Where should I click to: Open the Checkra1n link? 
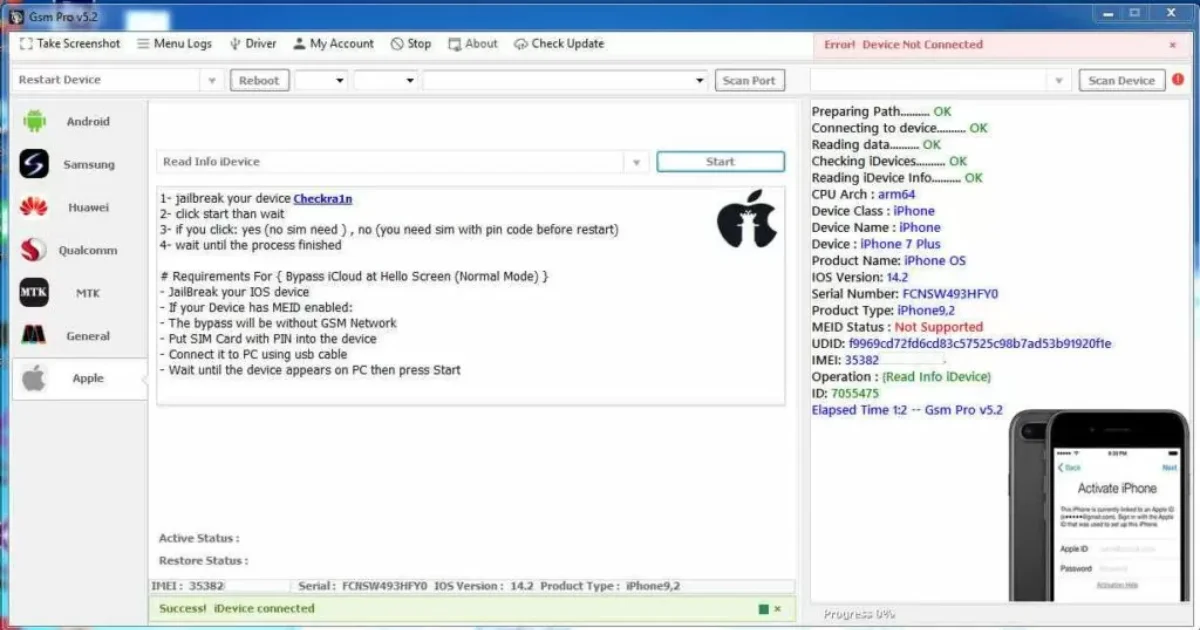pos(323,199)
